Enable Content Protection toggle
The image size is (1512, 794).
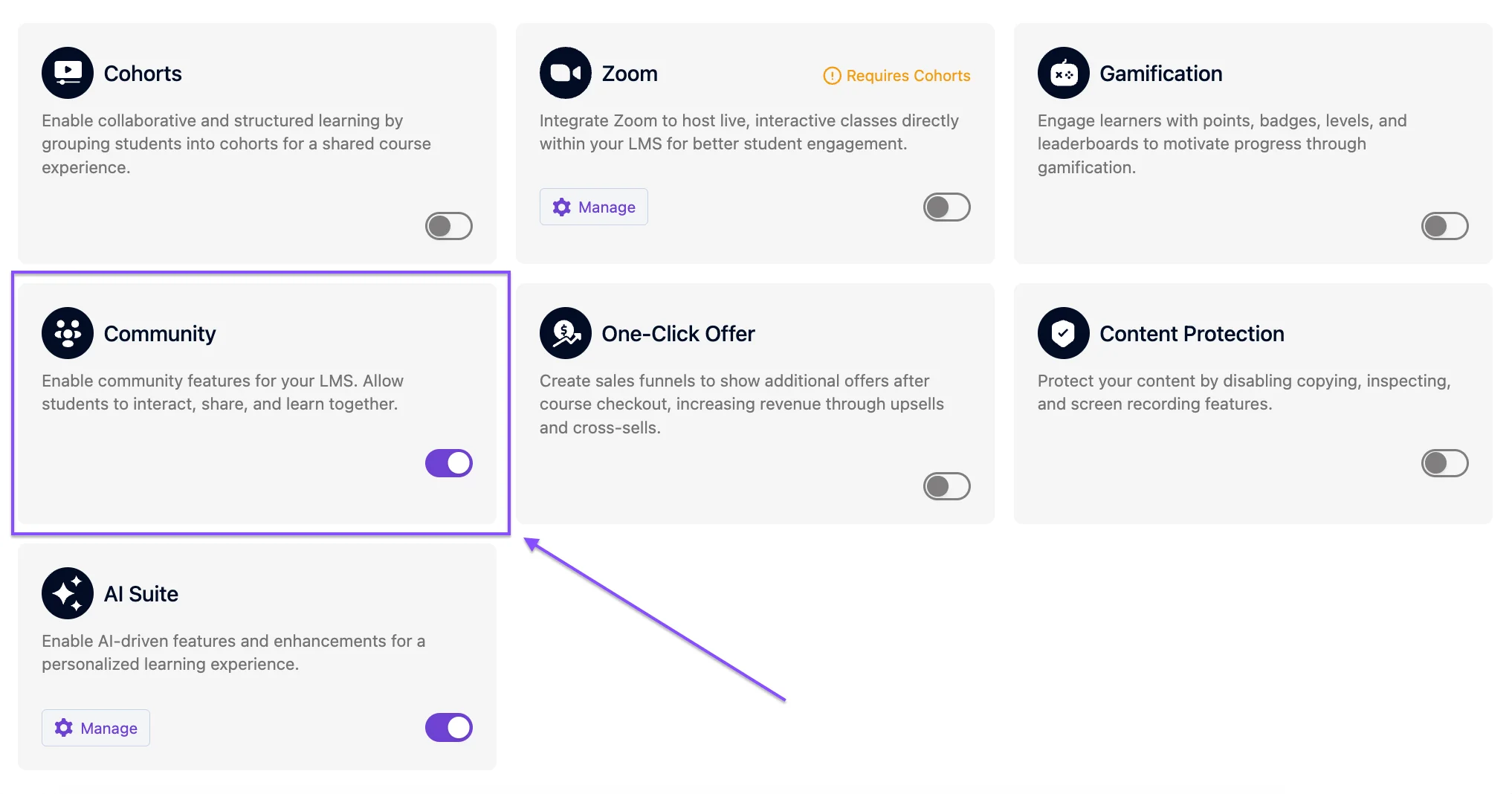(1445, 463)
